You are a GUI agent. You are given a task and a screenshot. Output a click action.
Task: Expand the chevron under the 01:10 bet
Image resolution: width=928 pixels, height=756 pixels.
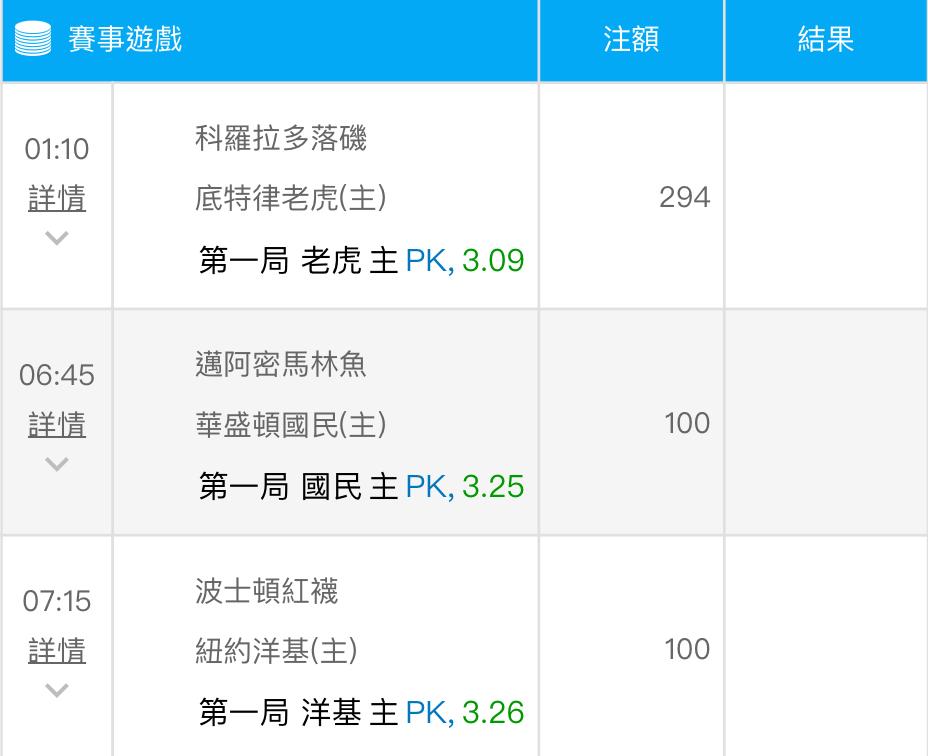click(57, 238)
